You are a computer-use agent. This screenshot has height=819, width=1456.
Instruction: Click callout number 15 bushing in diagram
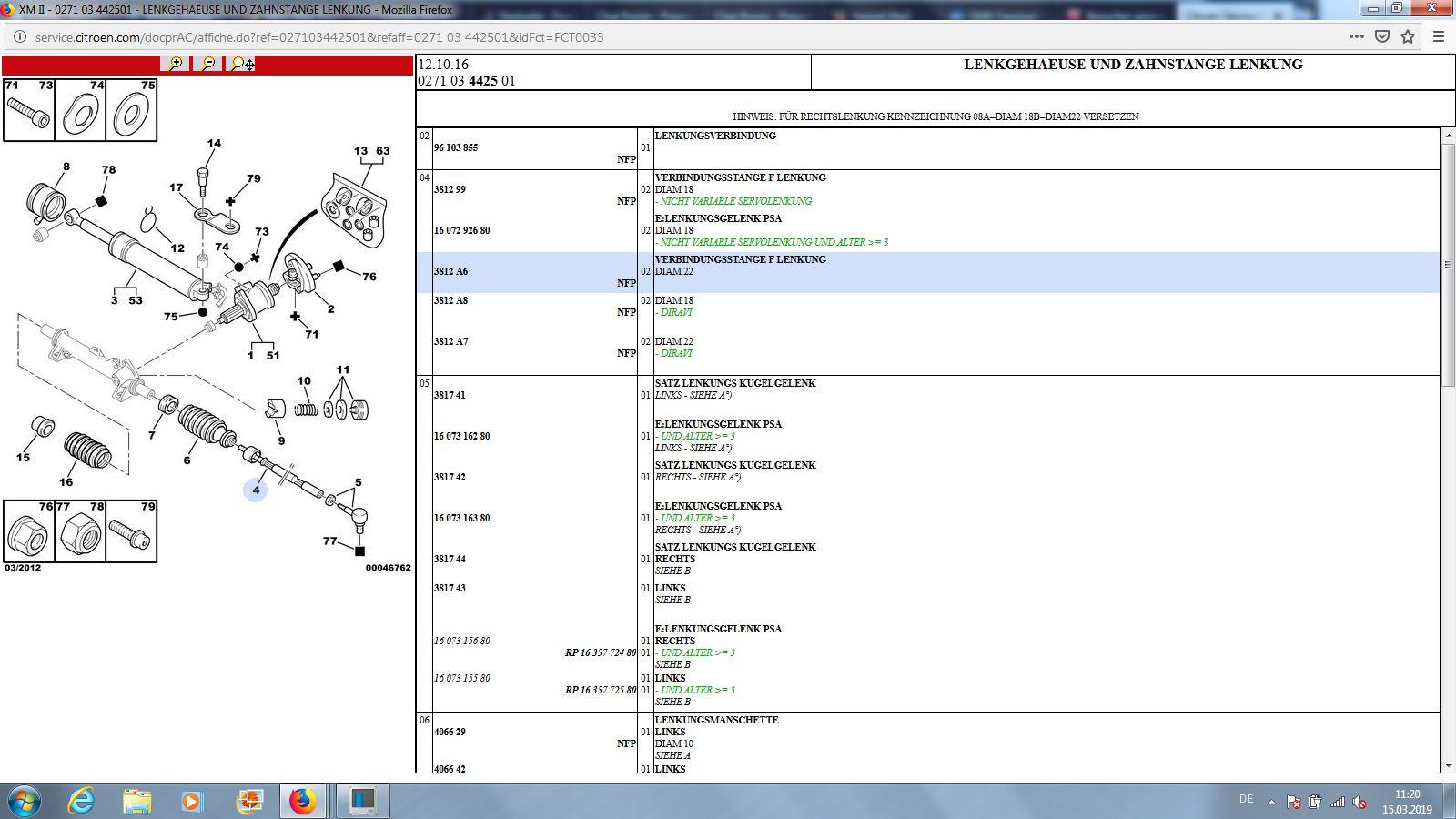coord(23,457)
